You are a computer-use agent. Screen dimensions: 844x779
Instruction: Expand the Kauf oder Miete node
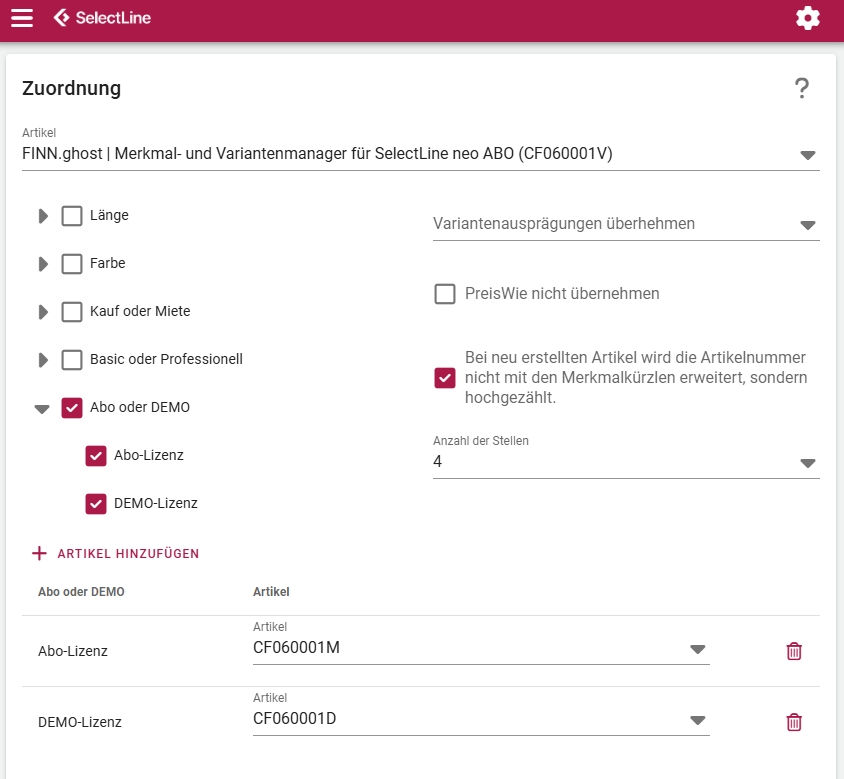click(x=43, y=312)
